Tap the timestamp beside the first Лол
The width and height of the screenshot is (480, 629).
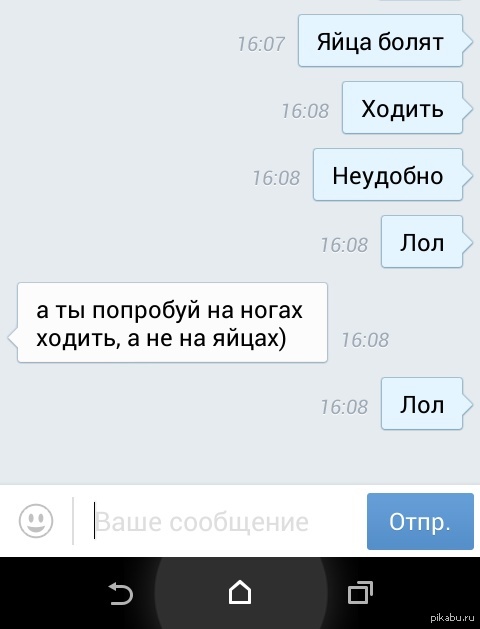[344, 245]
